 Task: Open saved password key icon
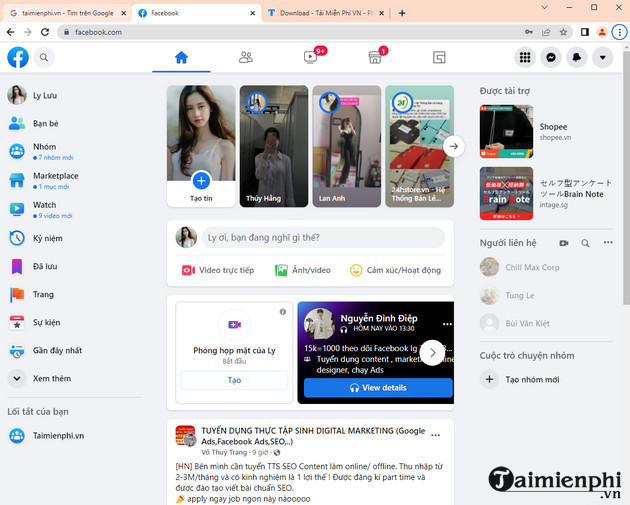(x=529, y=32)
